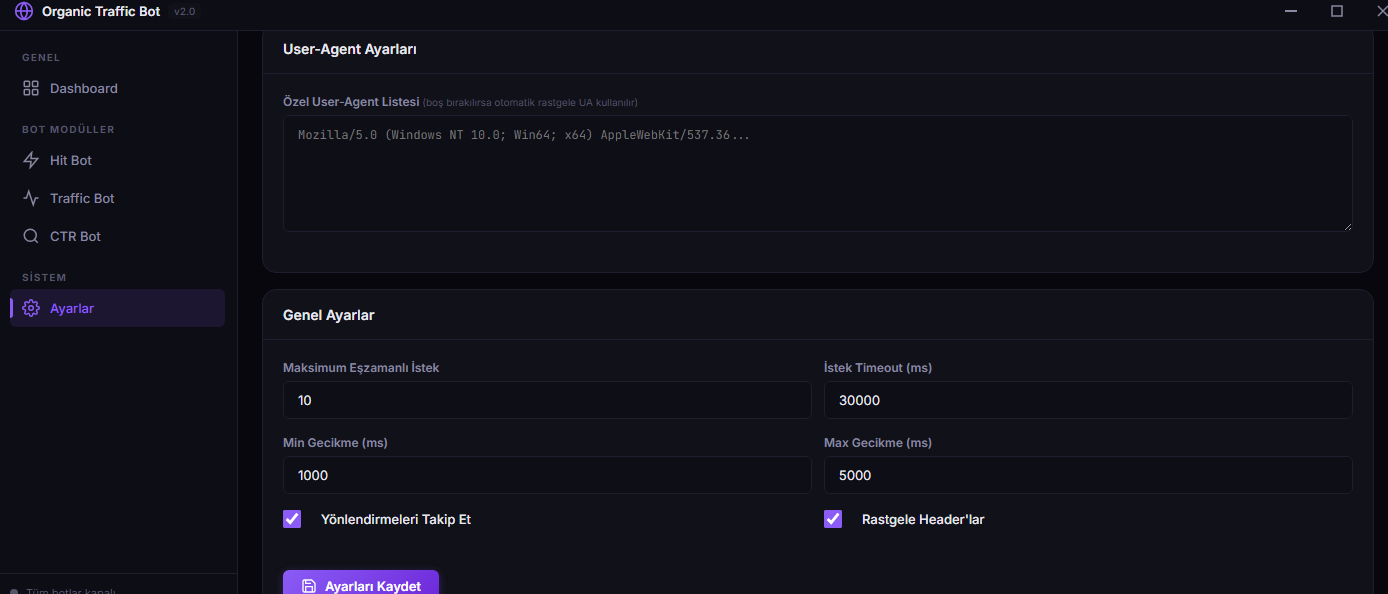Uncheck the Rastgele Header'lar checkbox
The image size is (1388, 594).
pos(833,519)
